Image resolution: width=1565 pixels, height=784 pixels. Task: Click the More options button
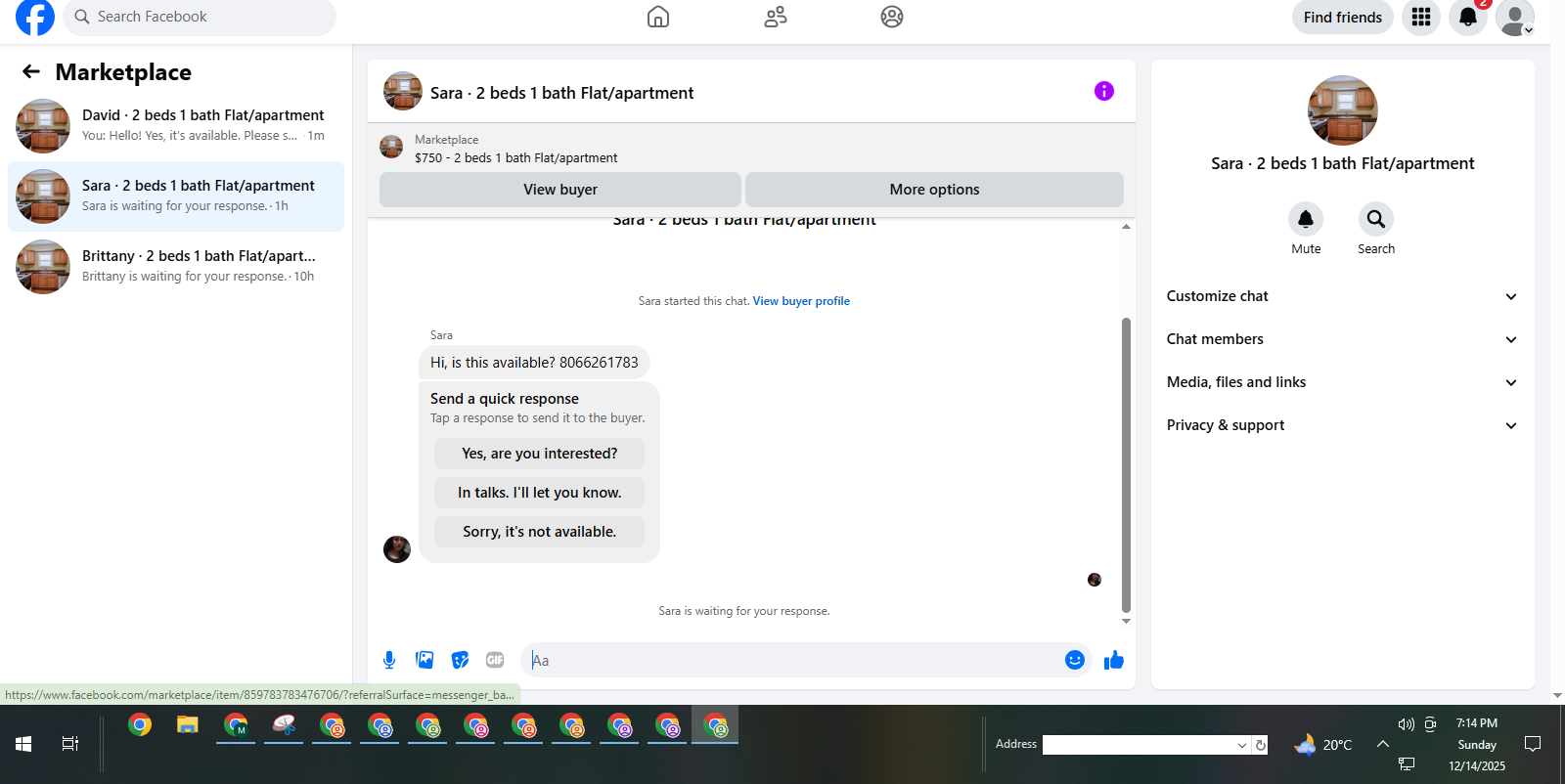pos(934,190)
